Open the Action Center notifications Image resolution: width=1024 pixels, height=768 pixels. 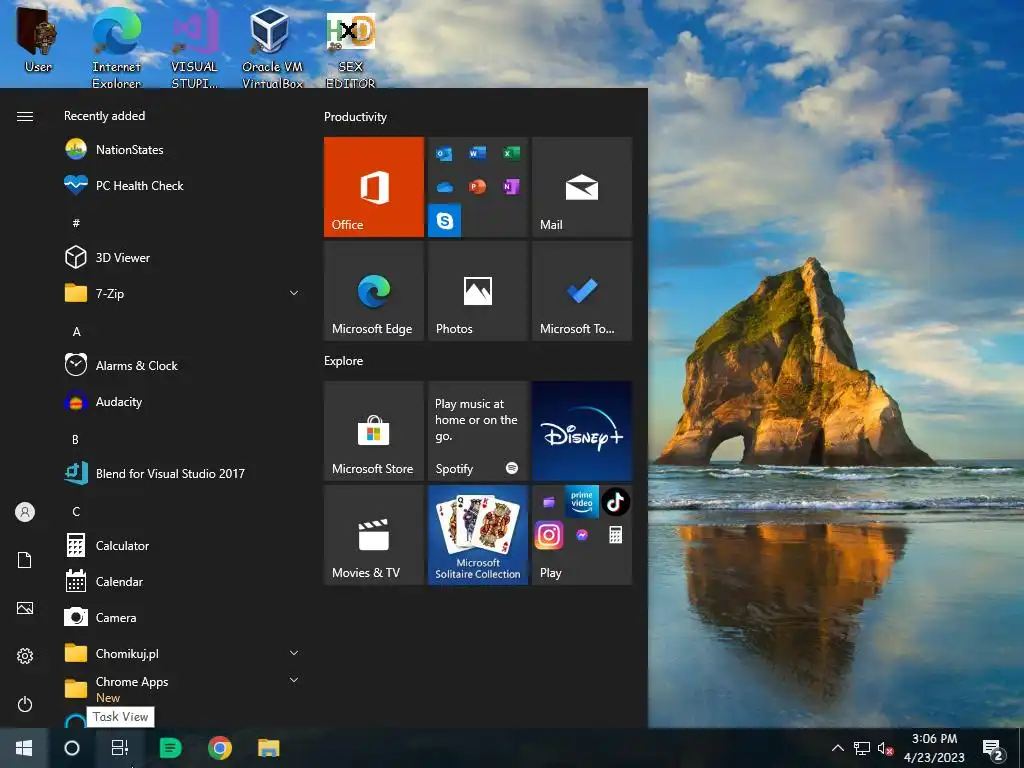click(993, 750)
